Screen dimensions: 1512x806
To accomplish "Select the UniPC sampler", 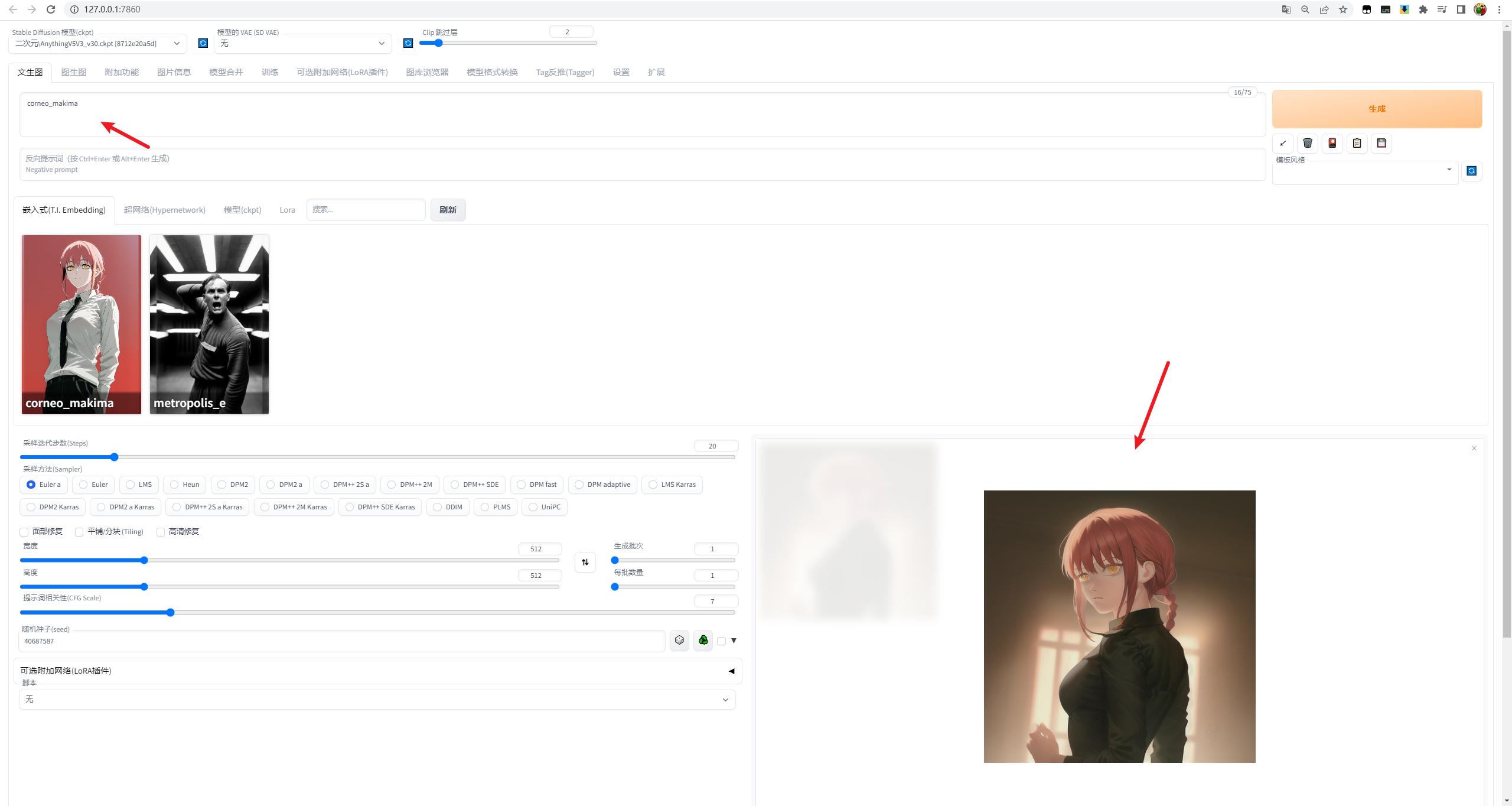I will click(x=545, y=507).
